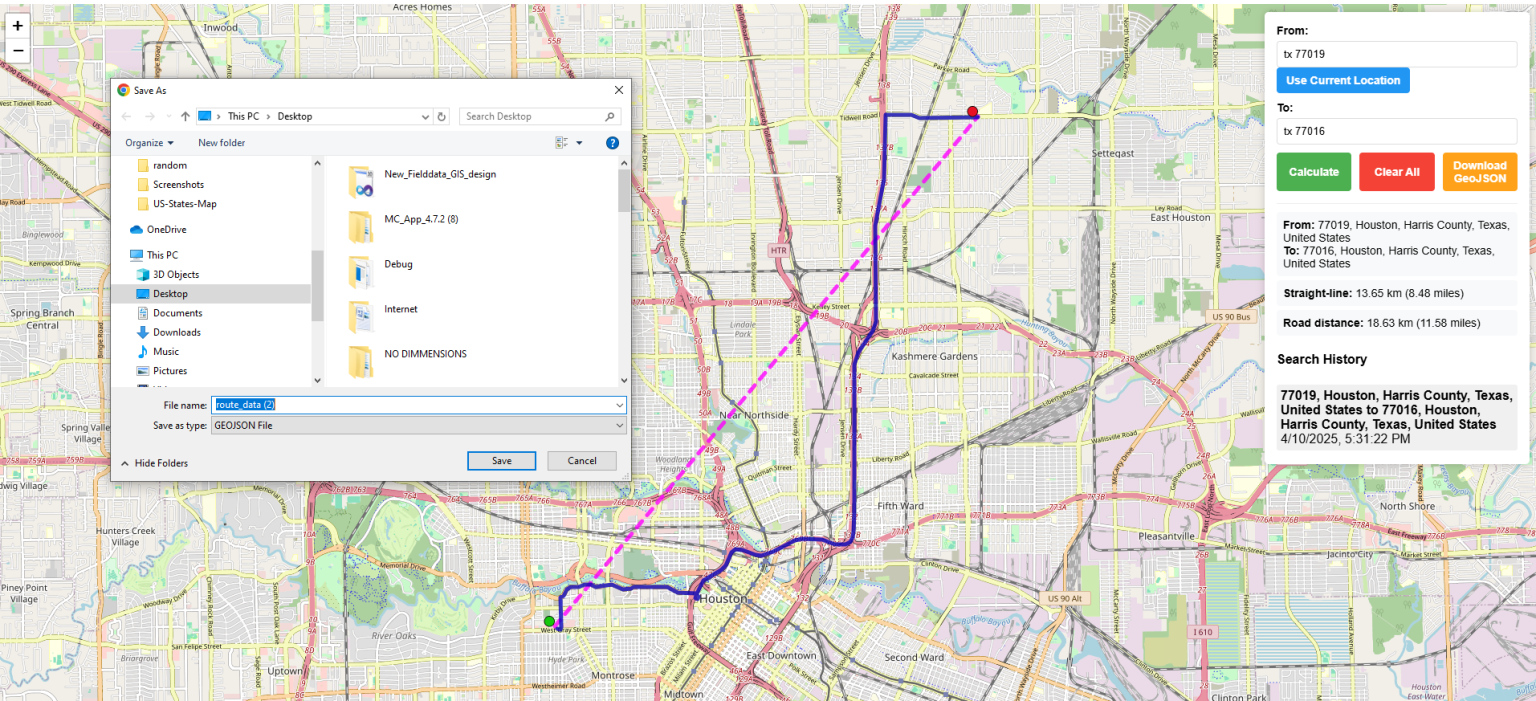The width and height of the screenshot is (1536, 701).
Task: Click the red Clear All button
Action: tap(1396, 171)
